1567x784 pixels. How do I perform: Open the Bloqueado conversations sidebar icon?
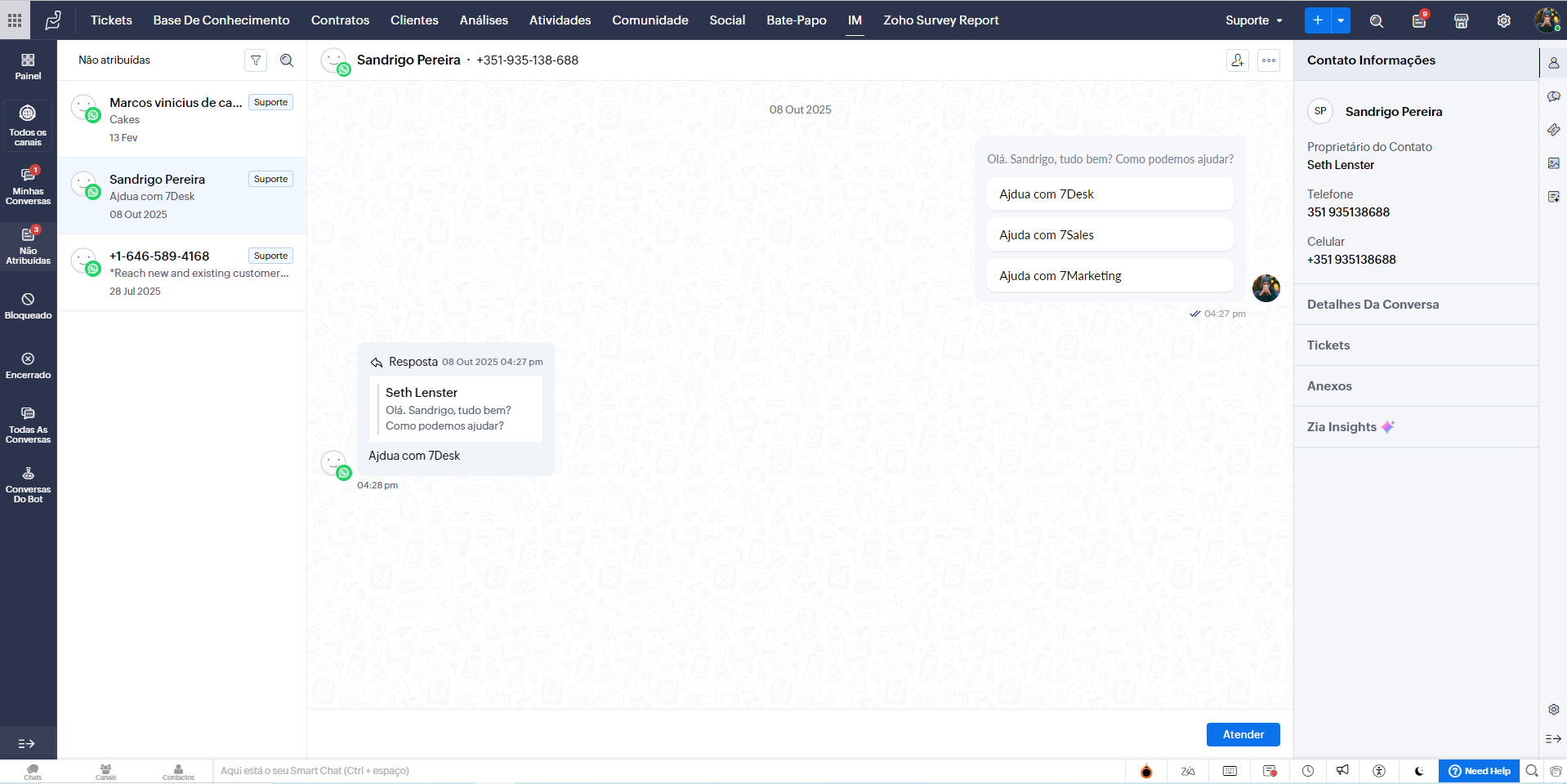(28, 305)
